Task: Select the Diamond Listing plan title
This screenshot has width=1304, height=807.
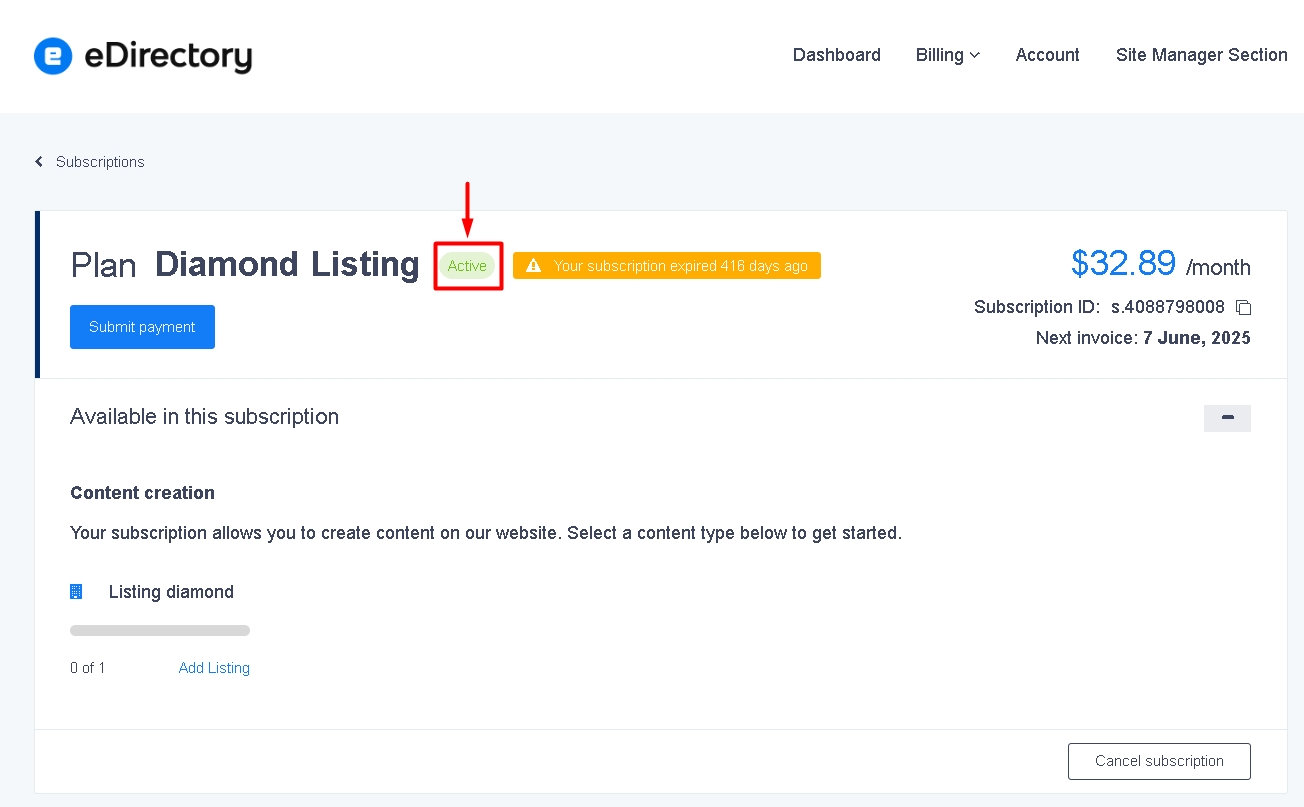Action: coord(287,265)
